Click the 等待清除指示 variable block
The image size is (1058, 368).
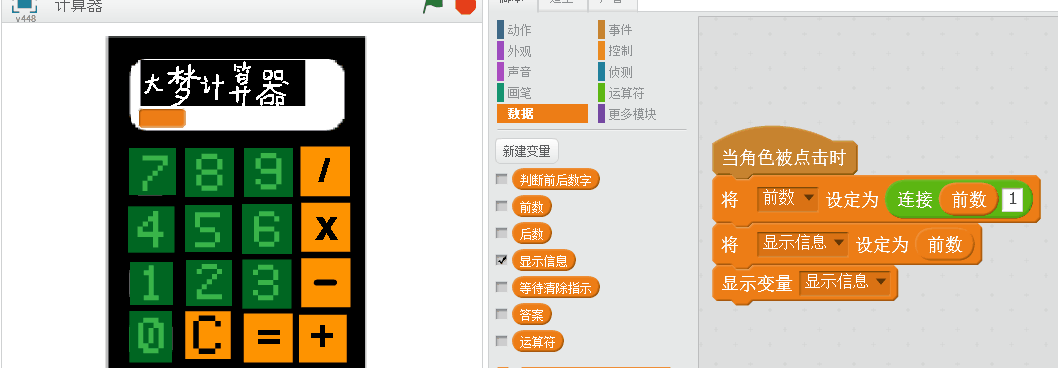[555, 288]
